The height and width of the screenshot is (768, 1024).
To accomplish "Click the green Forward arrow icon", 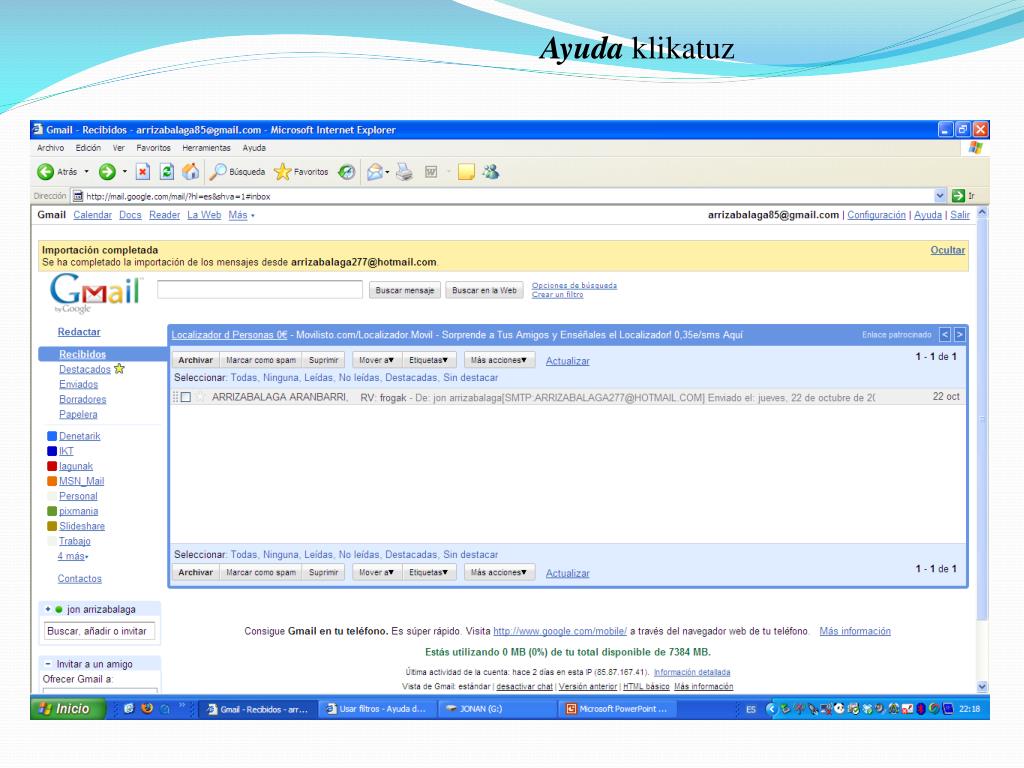I will 107,172.
